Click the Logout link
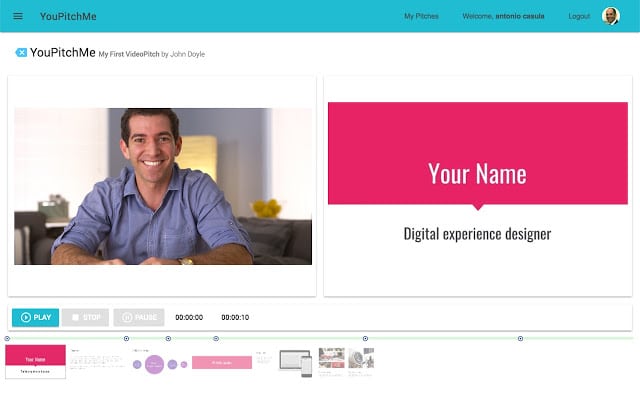The width and height of the screenshot is (640, 400). tap(579, 17)
